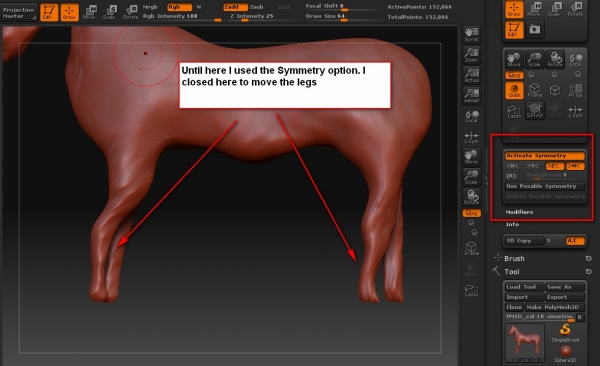Toggle the Rgb paint mode

coord(179,7)
